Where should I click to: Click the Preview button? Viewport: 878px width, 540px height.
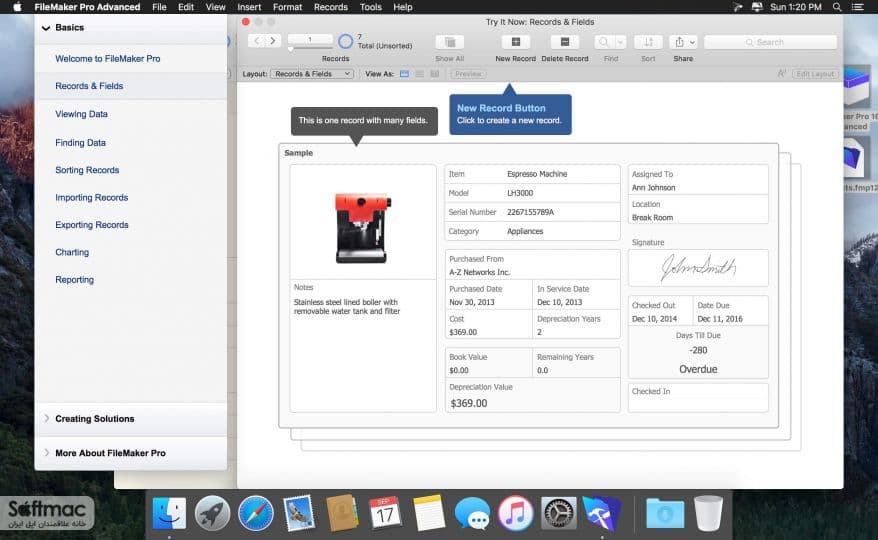coord(468,74)
